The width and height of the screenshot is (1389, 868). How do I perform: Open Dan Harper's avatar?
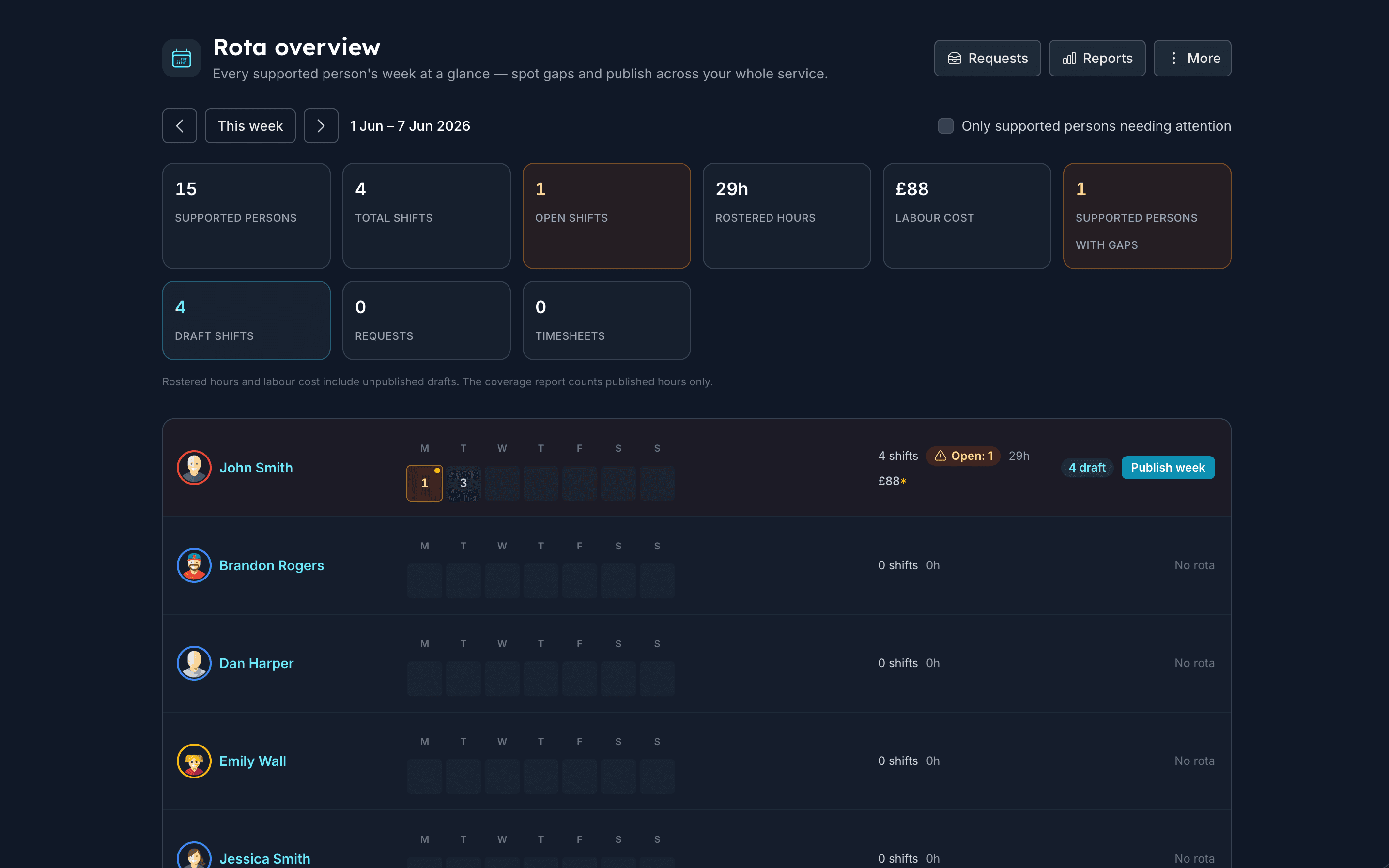[194, 663]
